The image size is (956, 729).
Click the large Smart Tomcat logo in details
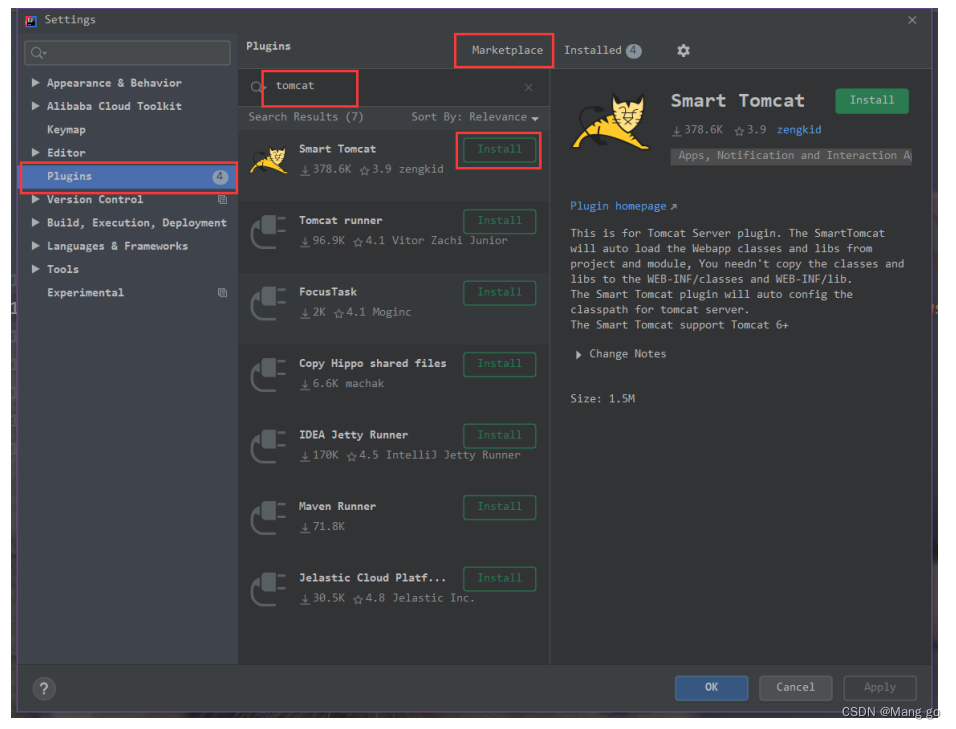610,122
